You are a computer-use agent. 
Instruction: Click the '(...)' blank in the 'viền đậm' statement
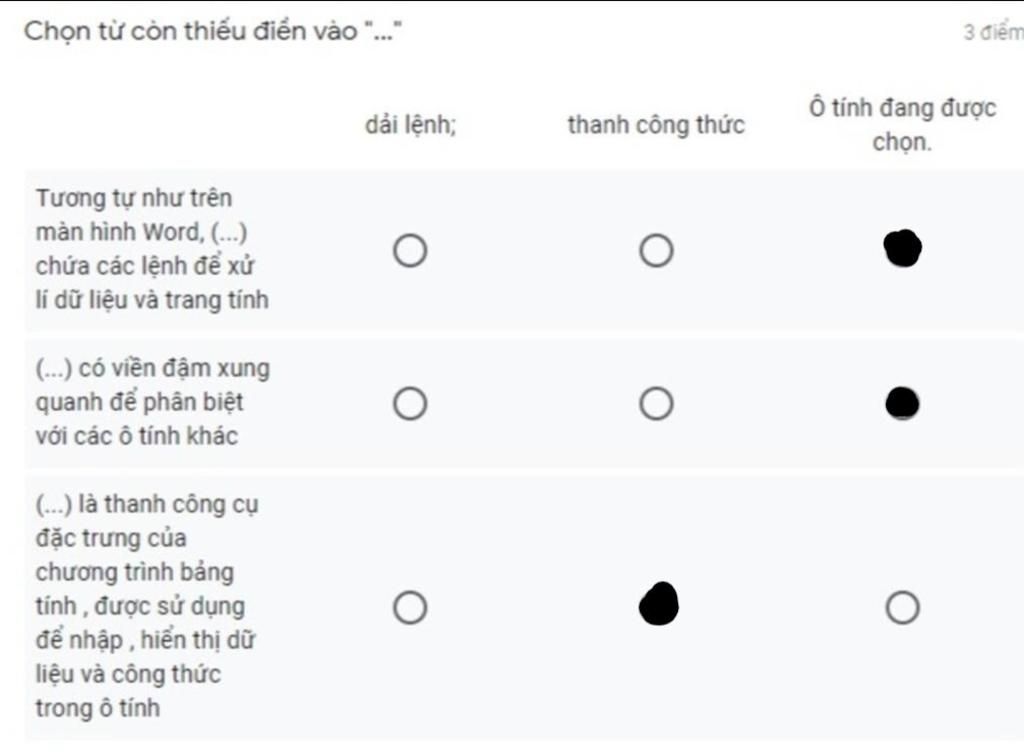coord(53,369)
